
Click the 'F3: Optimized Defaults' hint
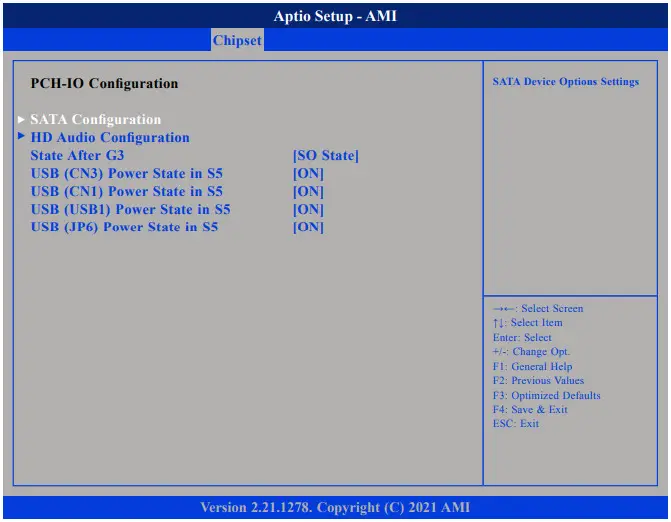546,395
